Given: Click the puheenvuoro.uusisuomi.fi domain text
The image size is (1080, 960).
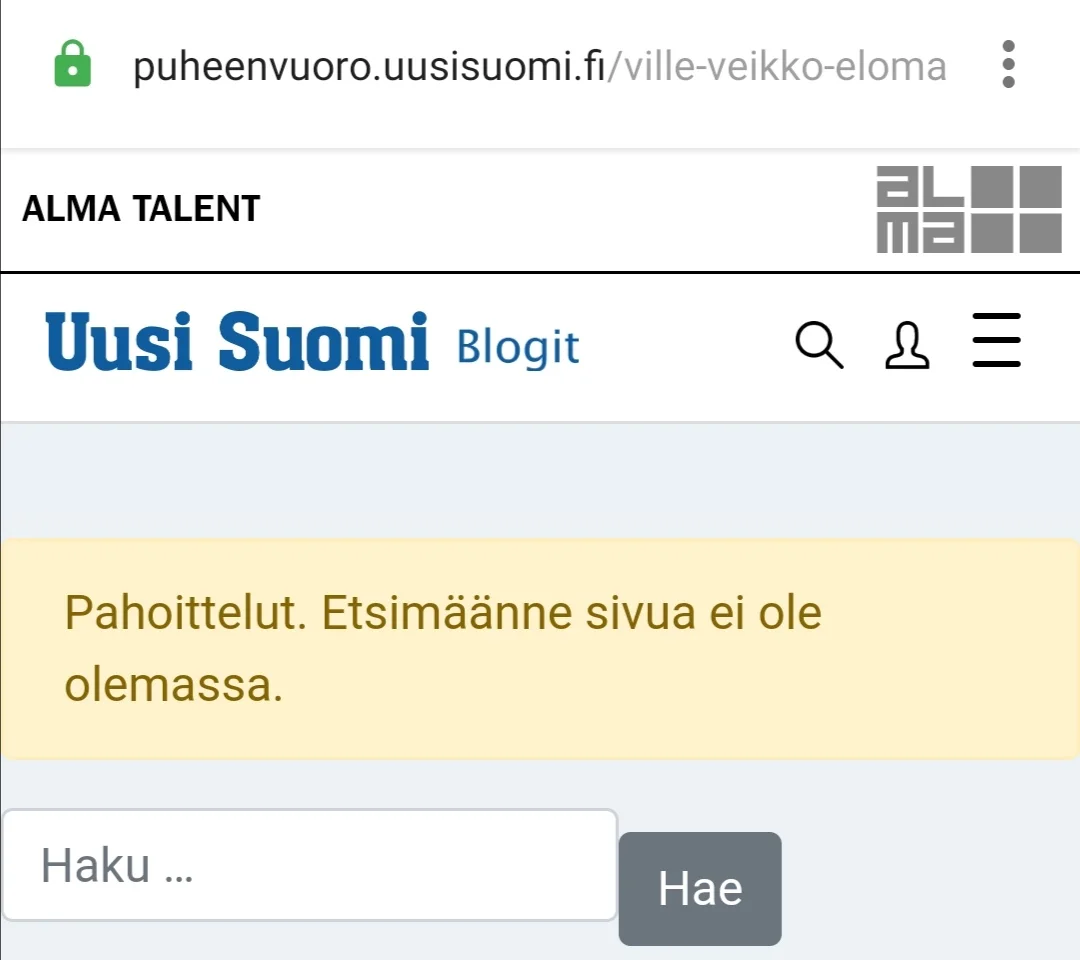Looking at the screenshot, I should point(370,67).
